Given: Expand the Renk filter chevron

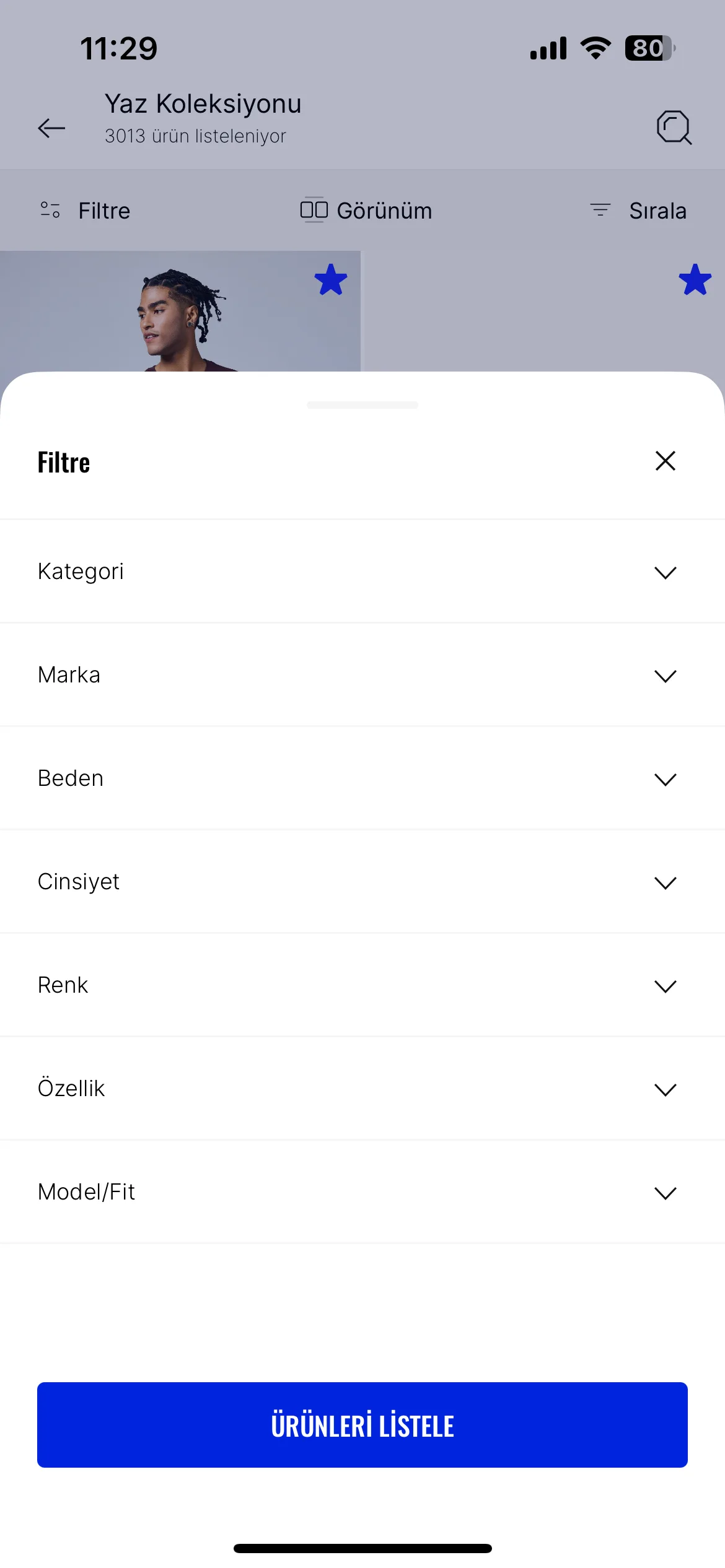Looking at the screenshot, I should (x=665, y=986).
